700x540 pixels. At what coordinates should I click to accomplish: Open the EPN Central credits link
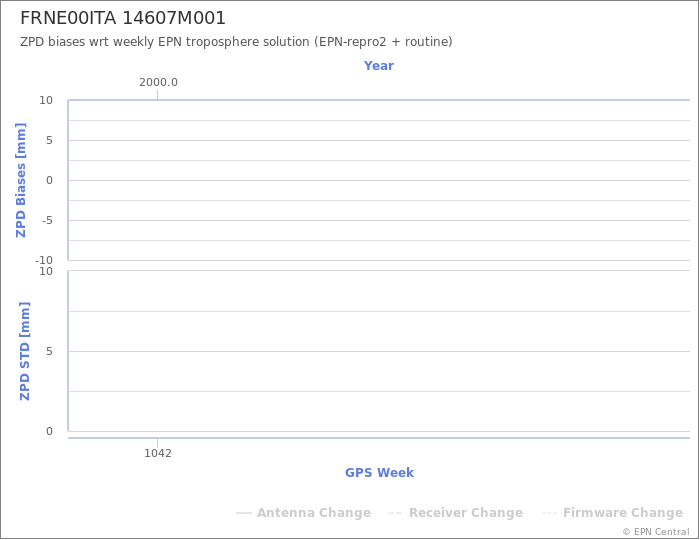[x=656, y=532]
